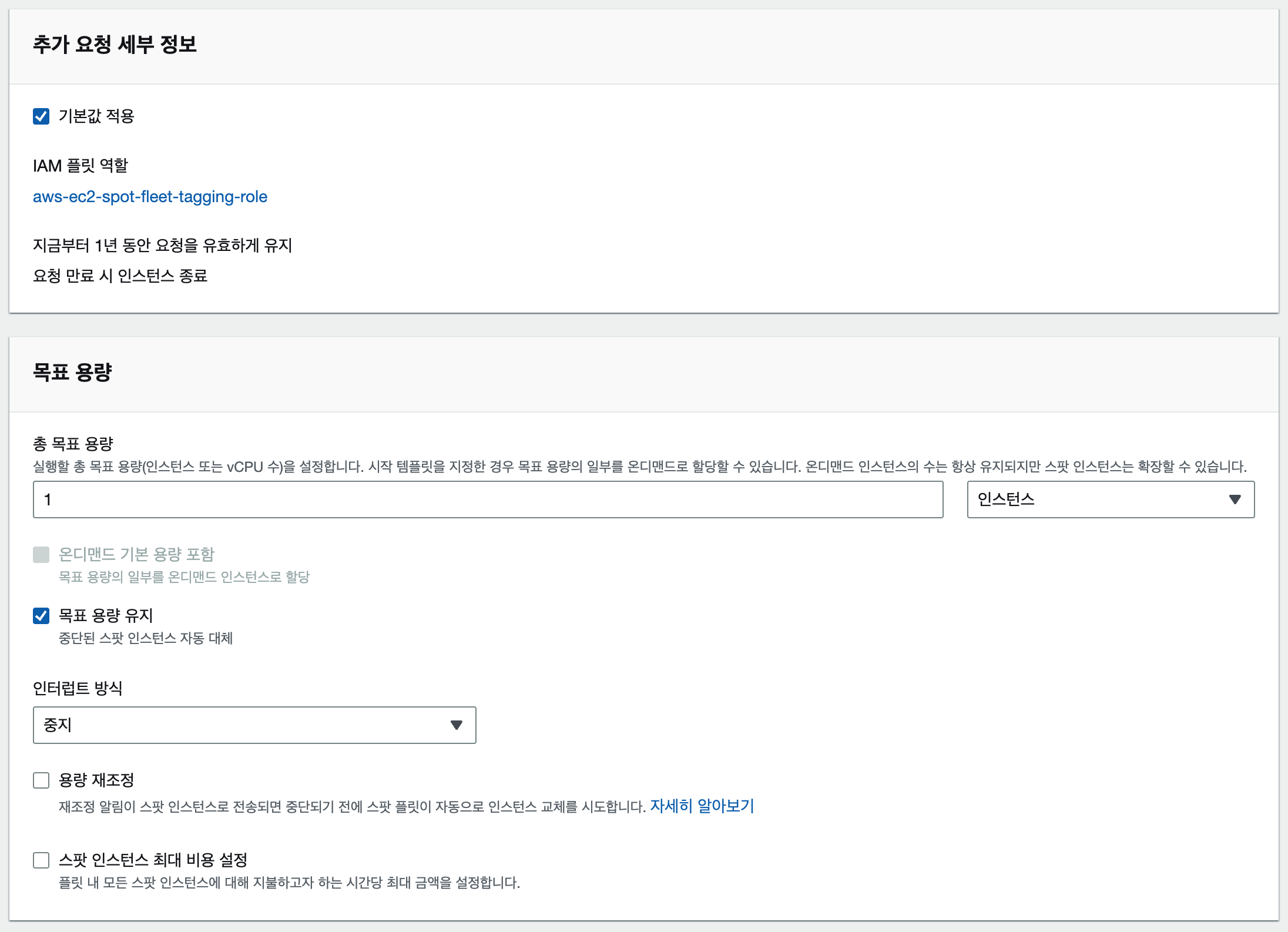Click disabled 온디맨드 기본 용량 포함 checkbox
This screenshot has width=1288, height=932.
coord(41,555)
